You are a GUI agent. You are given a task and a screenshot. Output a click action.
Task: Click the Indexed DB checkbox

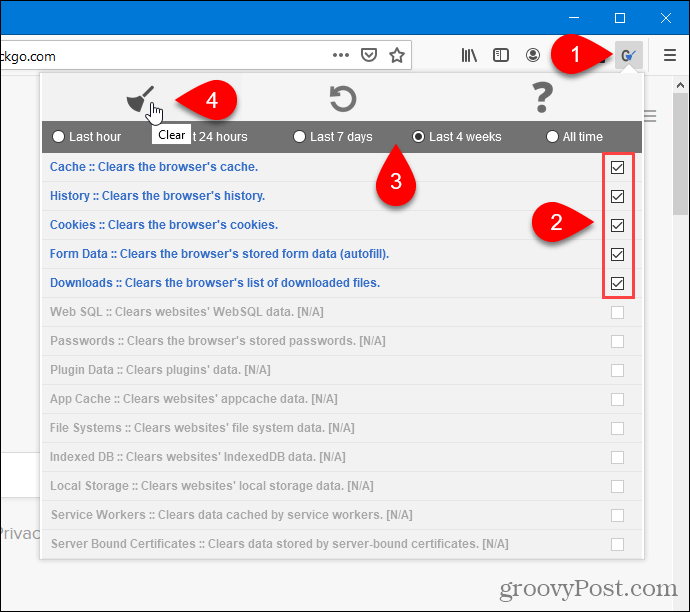[x=617, y=458]
